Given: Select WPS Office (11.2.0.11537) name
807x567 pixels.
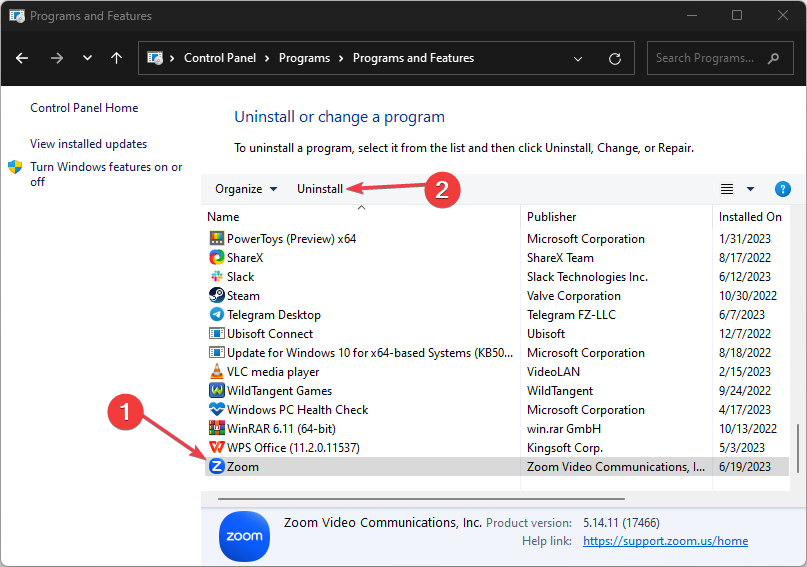Looking at the screenshot, I should [293, 448].
